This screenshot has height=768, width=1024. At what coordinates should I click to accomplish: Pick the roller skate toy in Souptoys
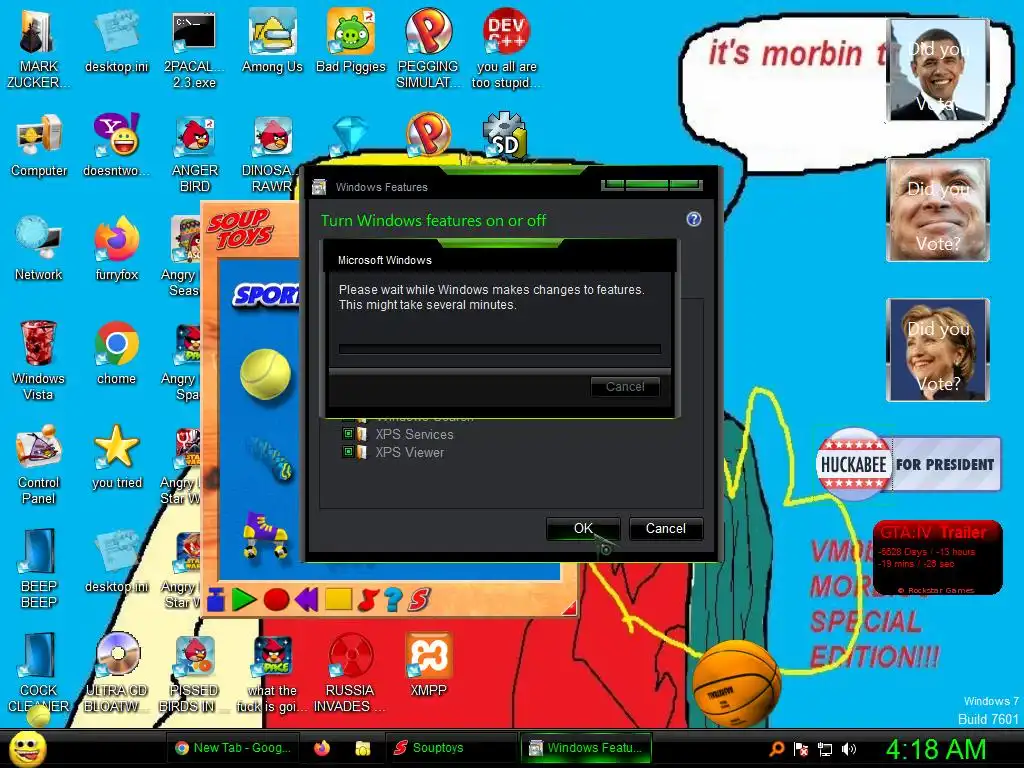point(265,536)
